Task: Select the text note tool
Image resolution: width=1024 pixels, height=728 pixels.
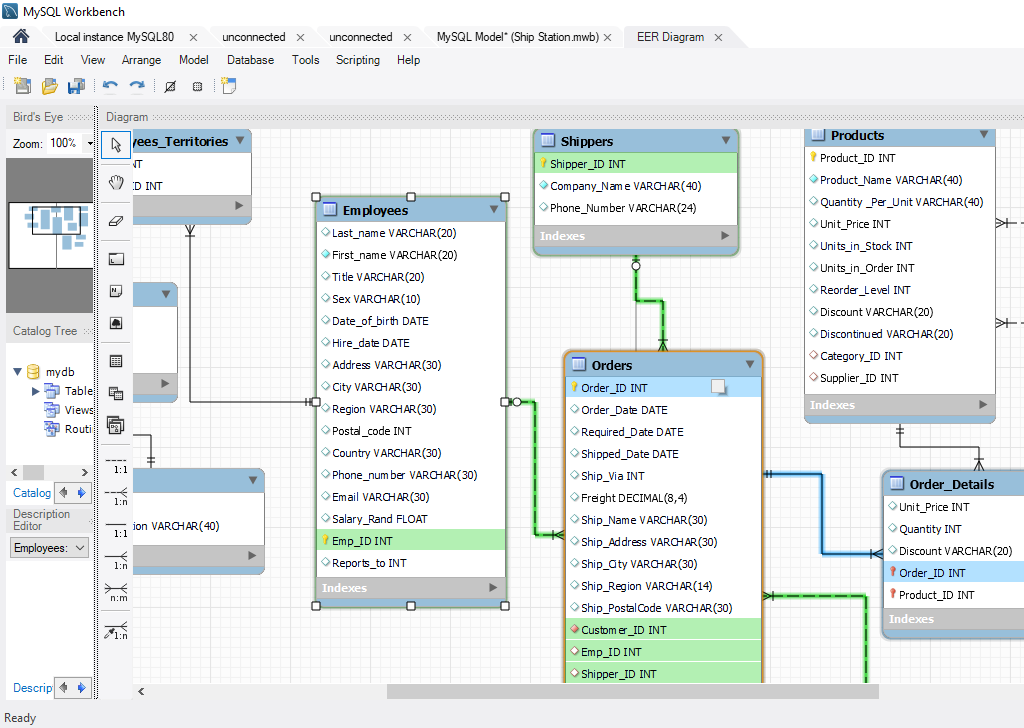Action: [116, 291]
